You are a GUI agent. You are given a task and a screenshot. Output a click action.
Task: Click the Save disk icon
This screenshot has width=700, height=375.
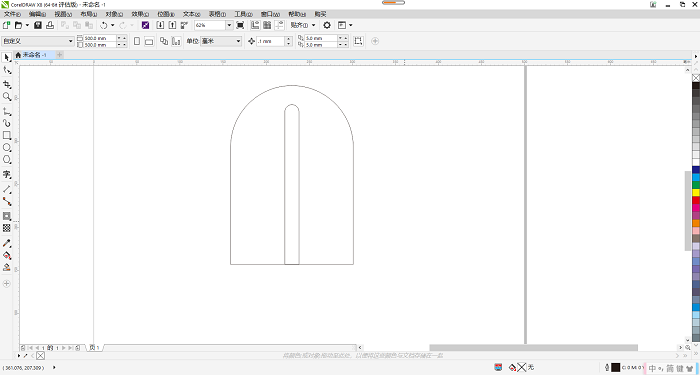tap(38, 25)
